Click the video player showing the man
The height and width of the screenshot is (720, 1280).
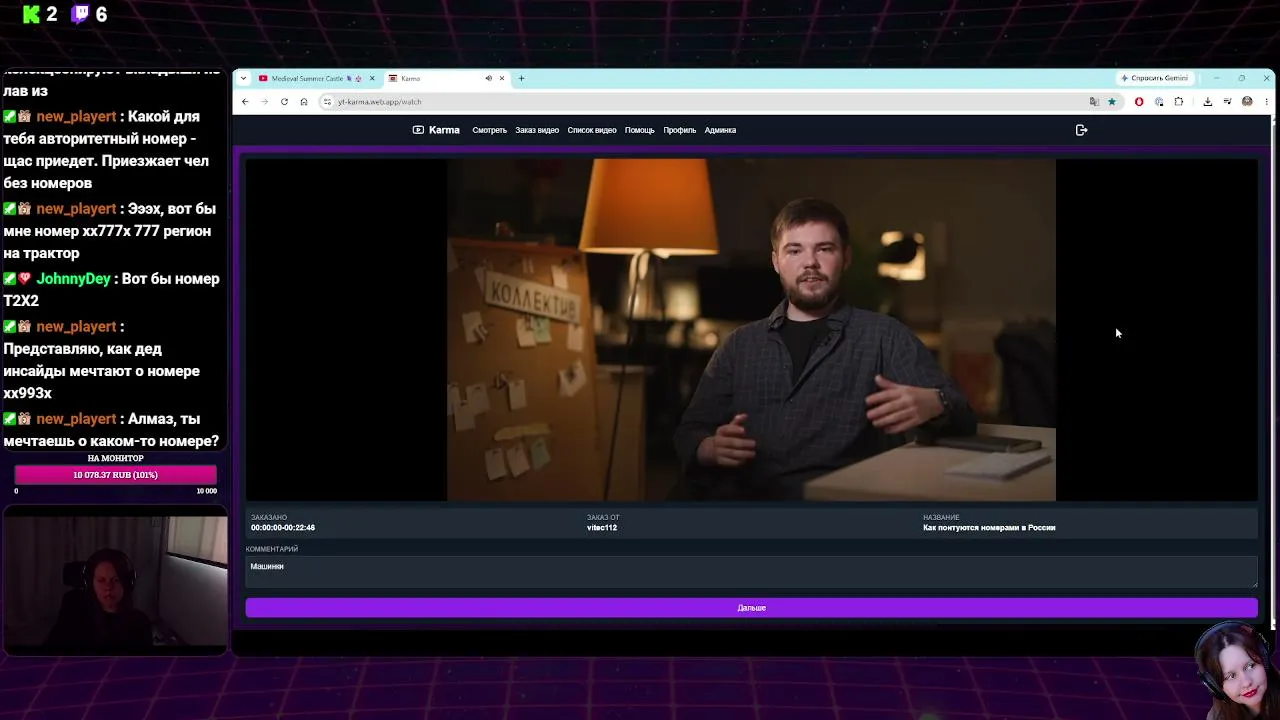coord(751,329)
